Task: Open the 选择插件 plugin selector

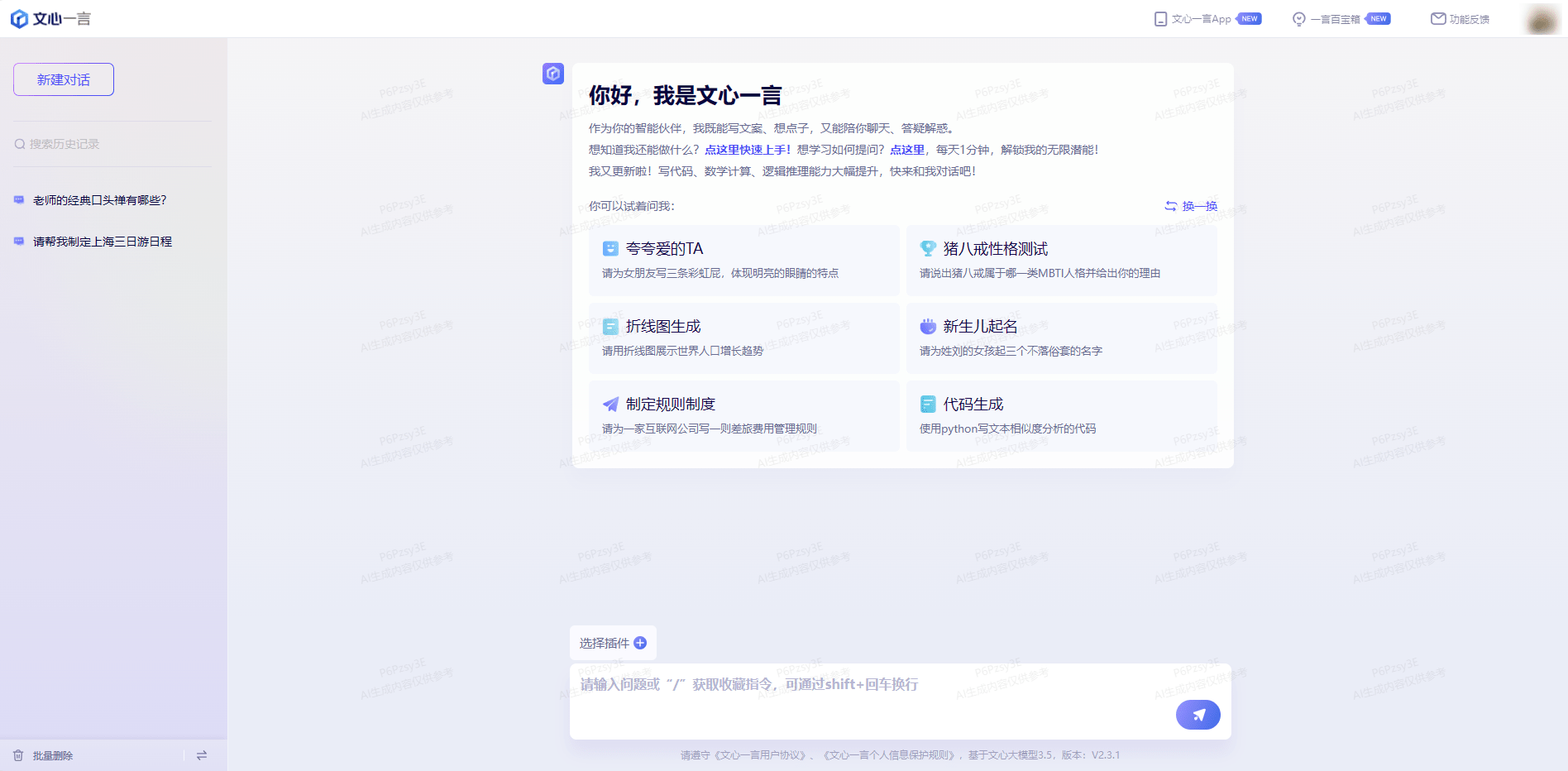Action: (x=613, y=643)
